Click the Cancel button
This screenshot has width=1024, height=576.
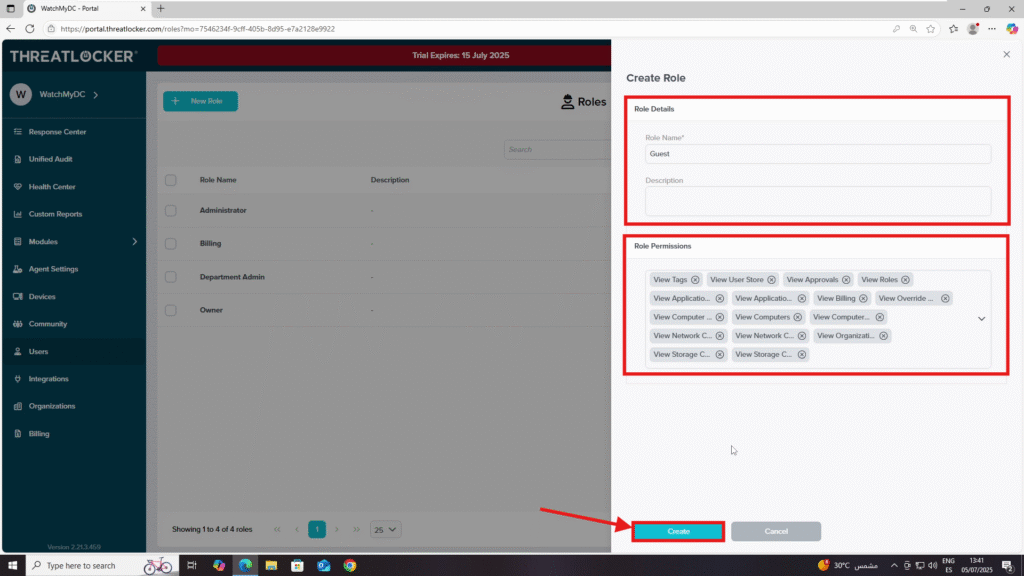coord(776,532)
